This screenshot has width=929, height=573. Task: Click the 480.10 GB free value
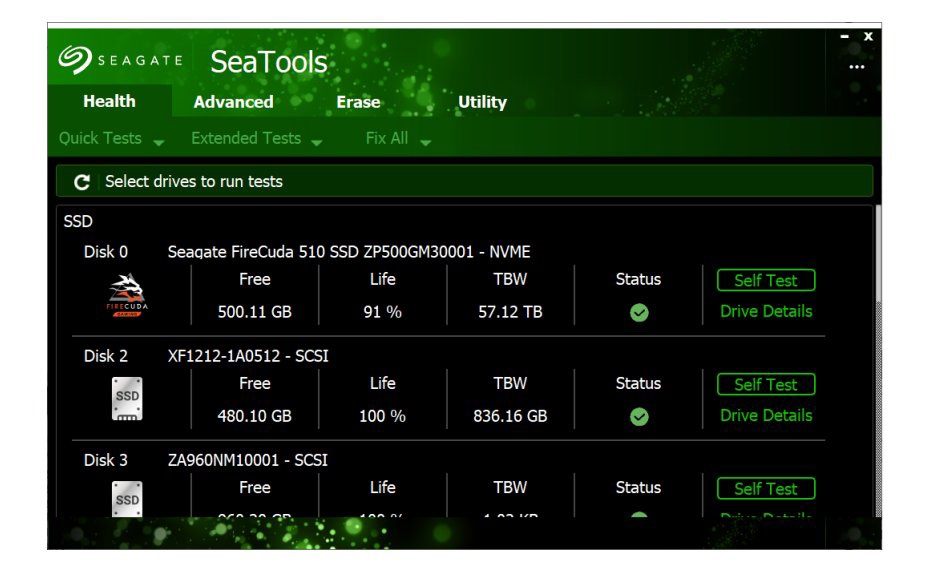point(254,417)
